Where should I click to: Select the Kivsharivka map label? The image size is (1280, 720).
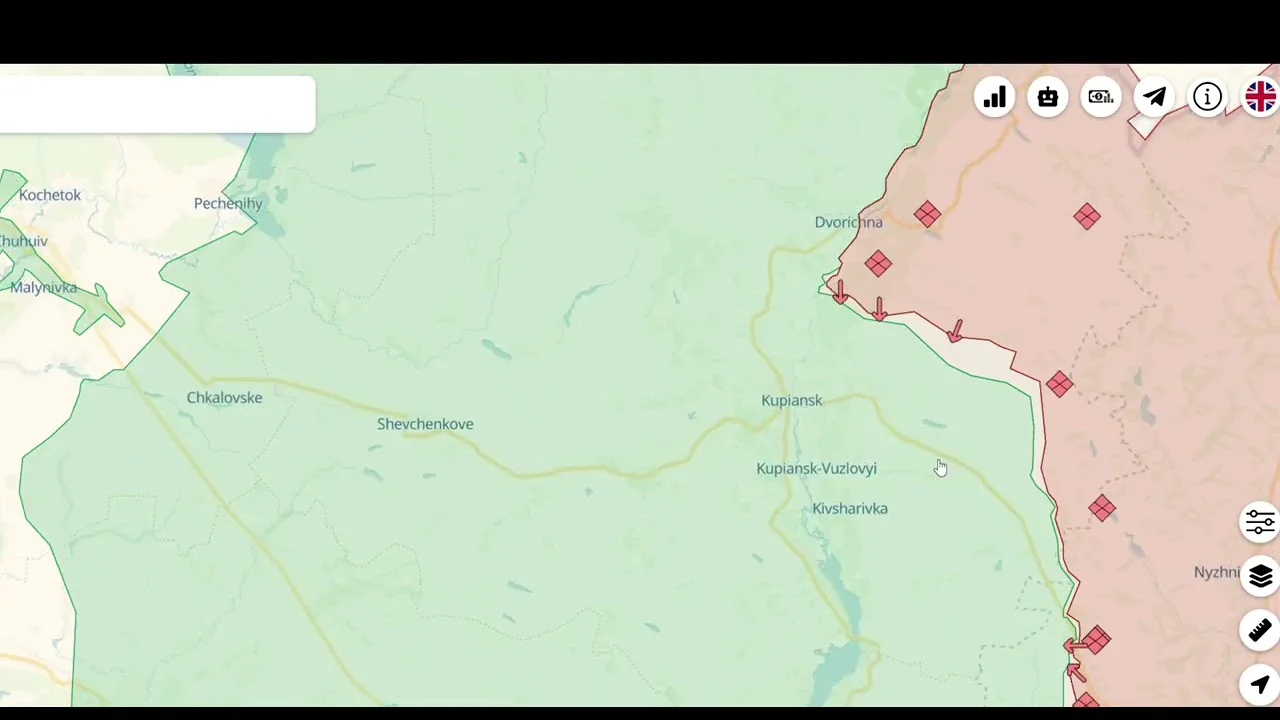[x=850, y=509]
